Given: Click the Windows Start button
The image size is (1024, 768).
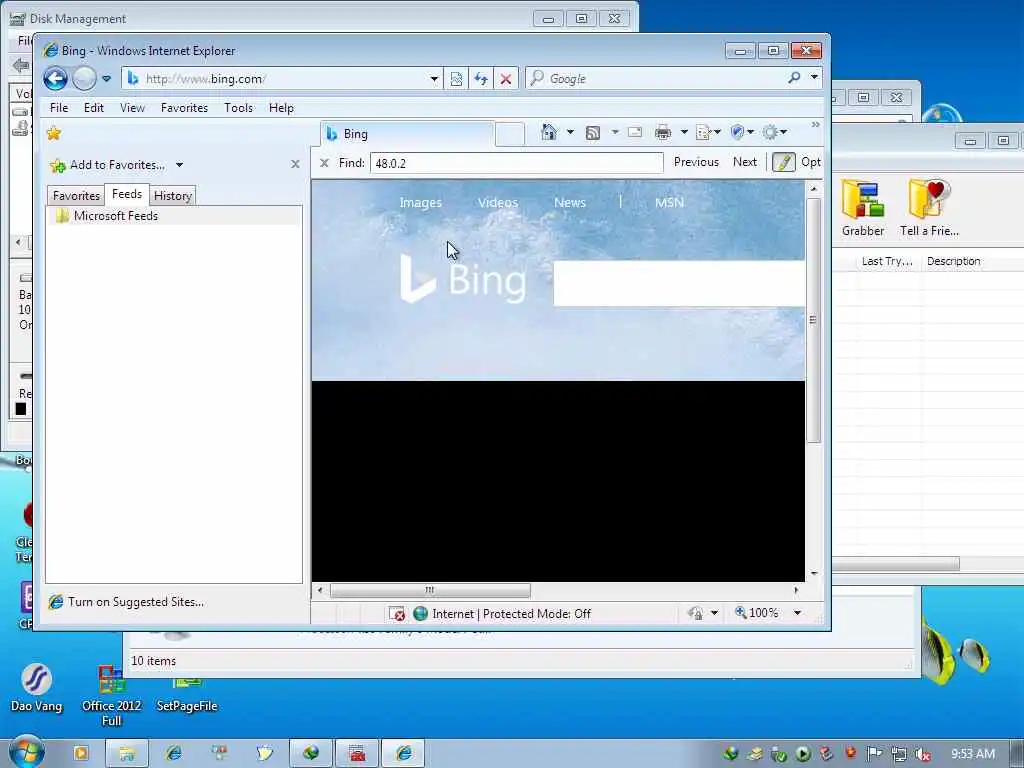Looking at the screenshot, I should pyautogui.click(x=26, y=753).
